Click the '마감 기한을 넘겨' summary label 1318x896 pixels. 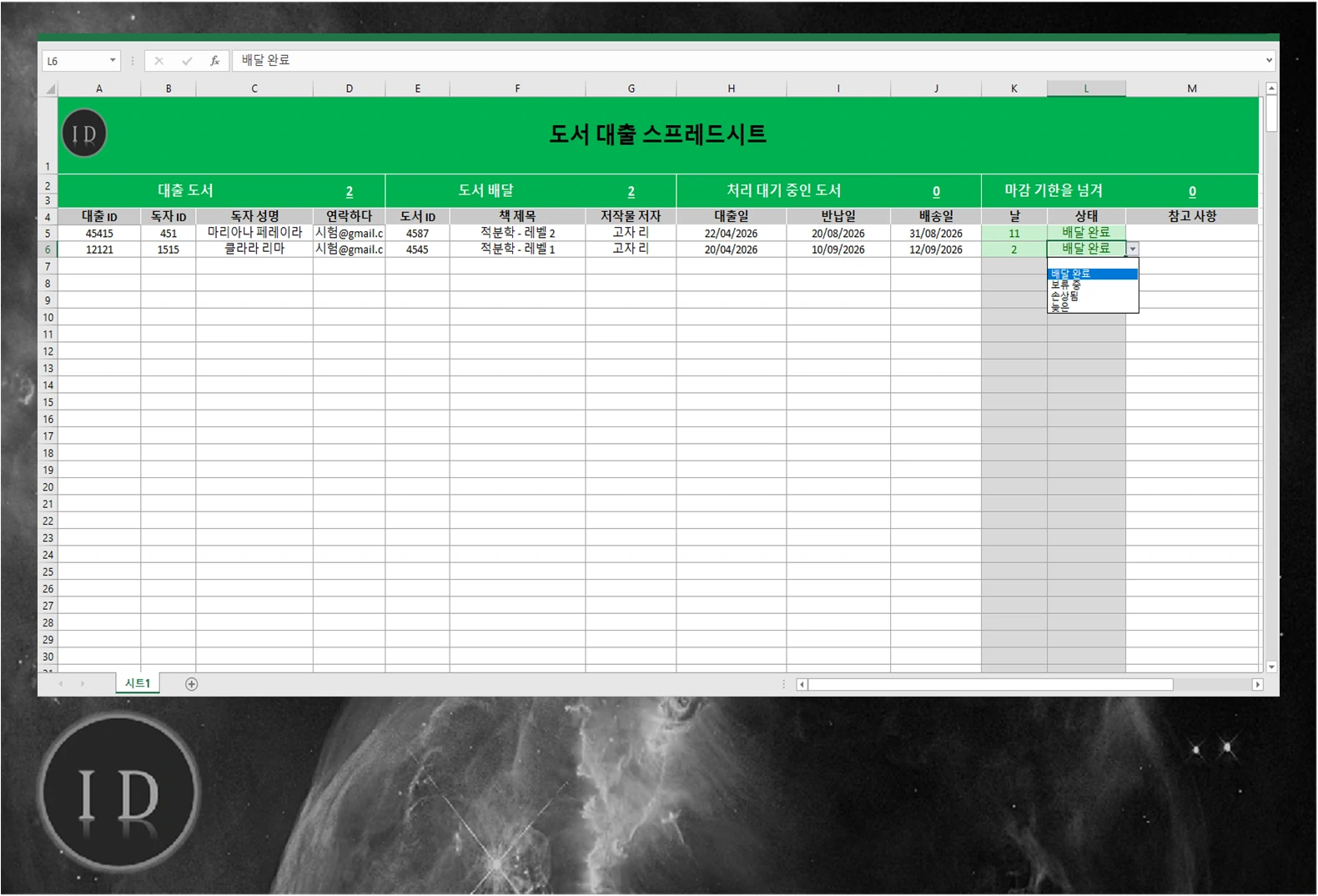coord(1054,190)
